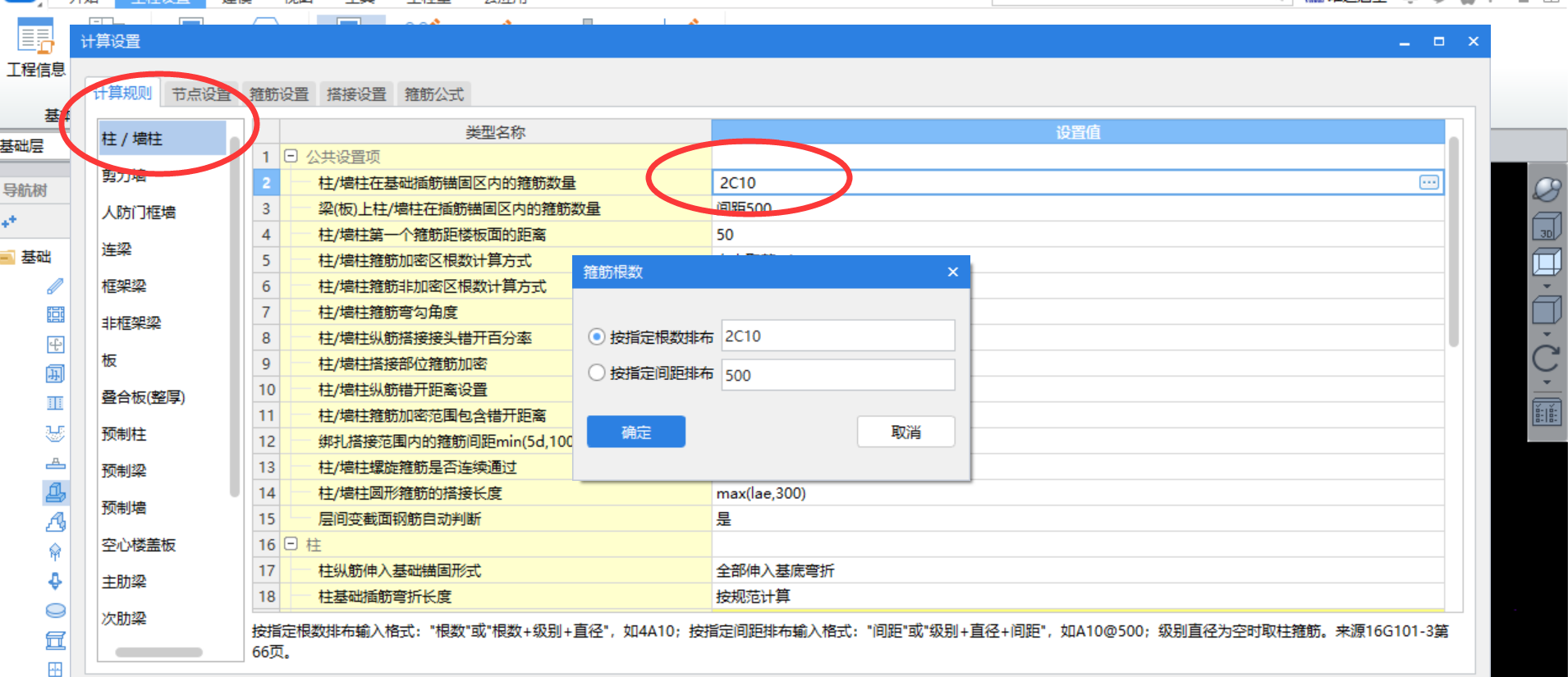
Task: Click the ellipsis button in the 2C10 cell
Action: coord(1428,182)
